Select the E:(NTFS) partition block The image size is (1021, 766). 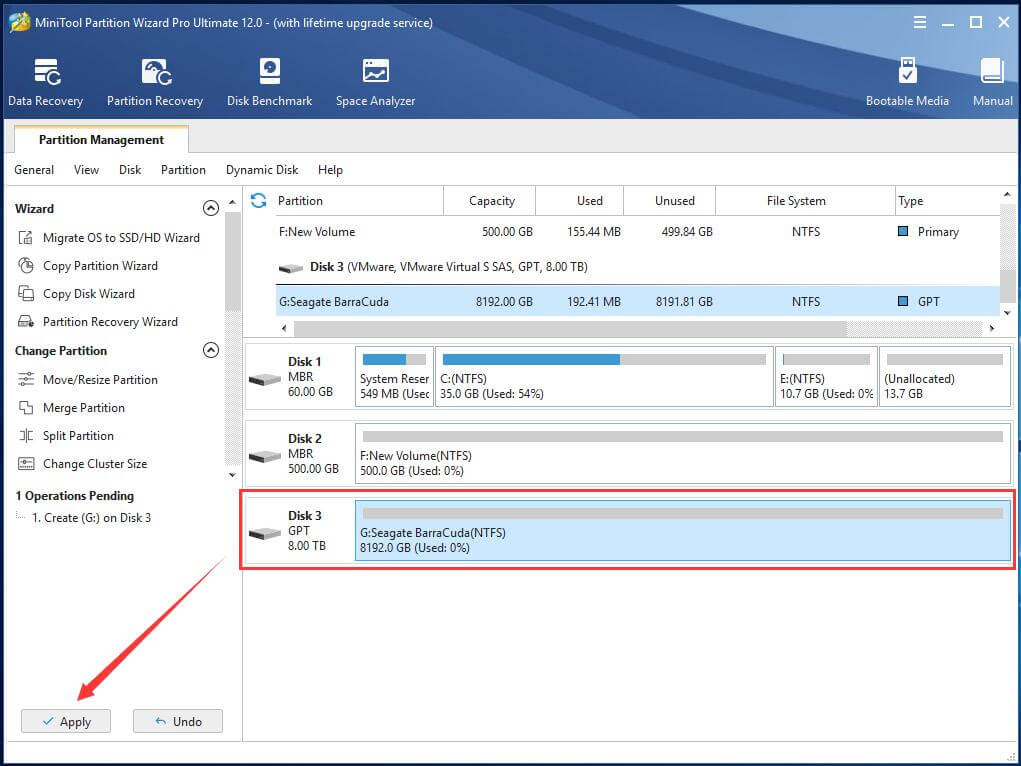click(826, 376)
